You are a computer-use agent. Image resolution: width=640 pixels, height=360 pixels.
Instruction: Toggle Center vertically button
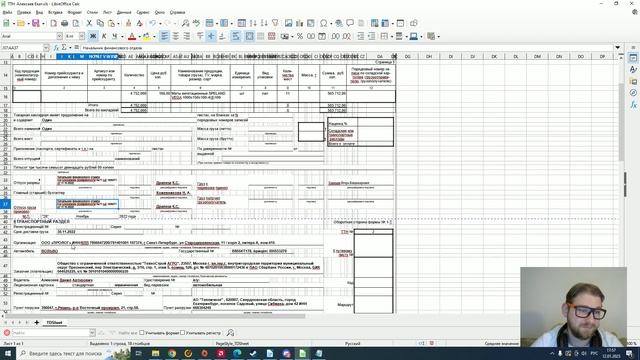pyautogui.click(x=211, y=36)
